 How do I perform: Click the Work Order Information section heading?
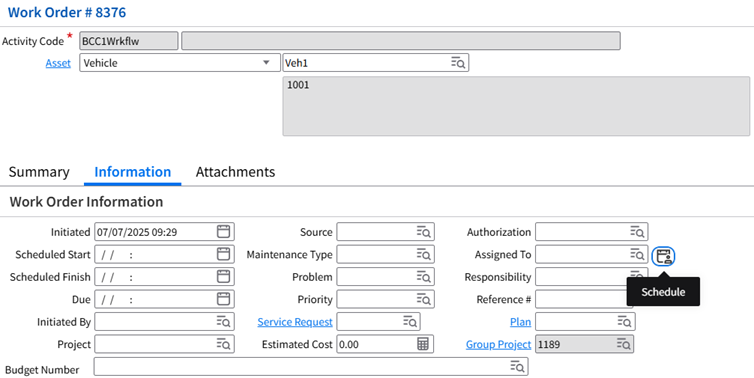[86, 202]
